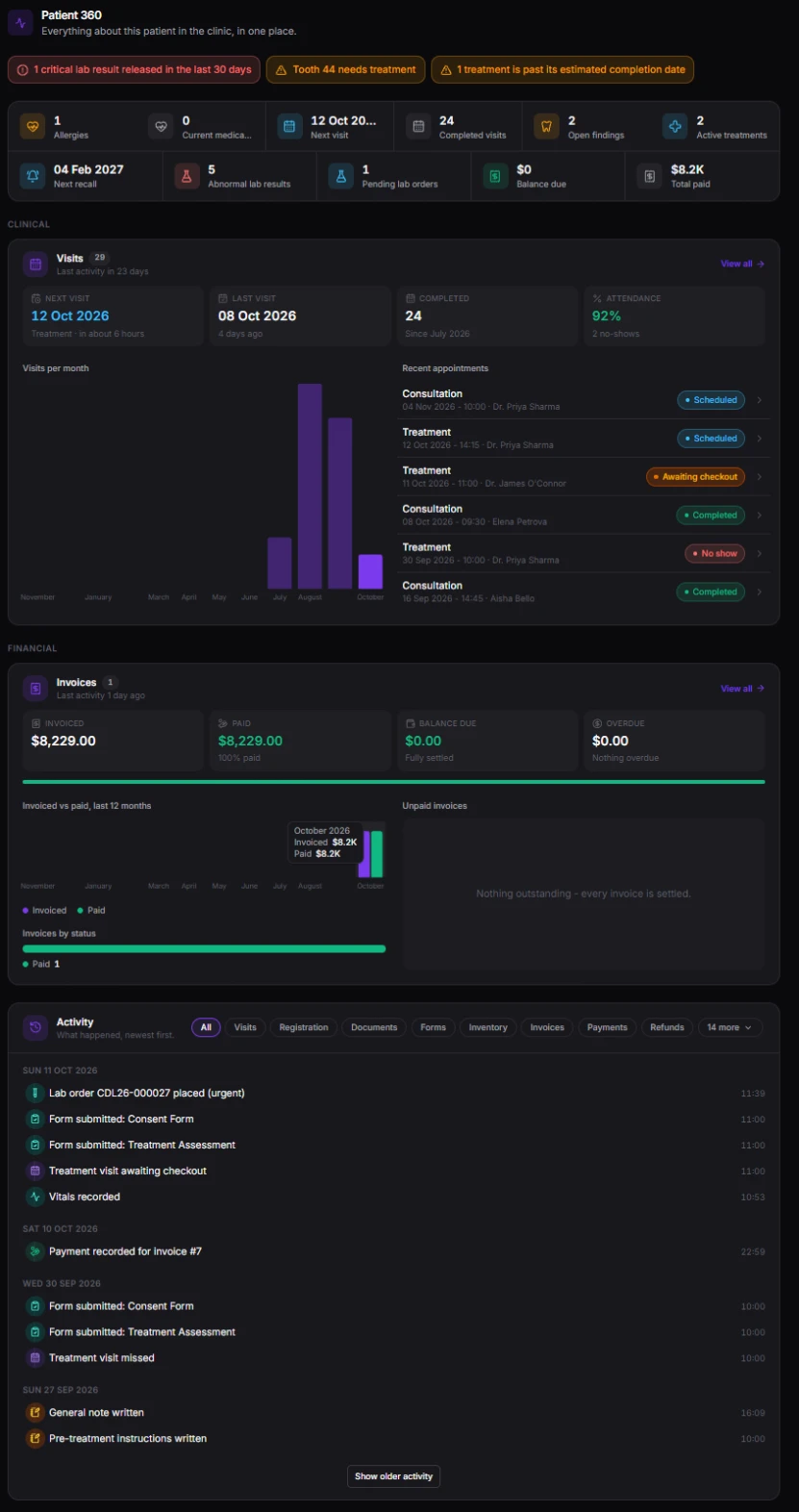
Task: Click the Open findings tooth icon
Action: (546, 126)
